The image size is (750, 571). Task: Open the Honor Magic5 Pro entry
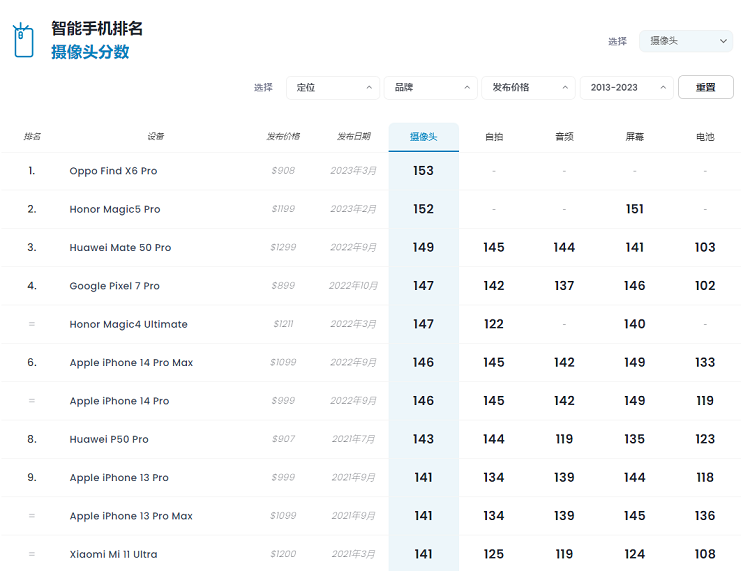point(115,209)
